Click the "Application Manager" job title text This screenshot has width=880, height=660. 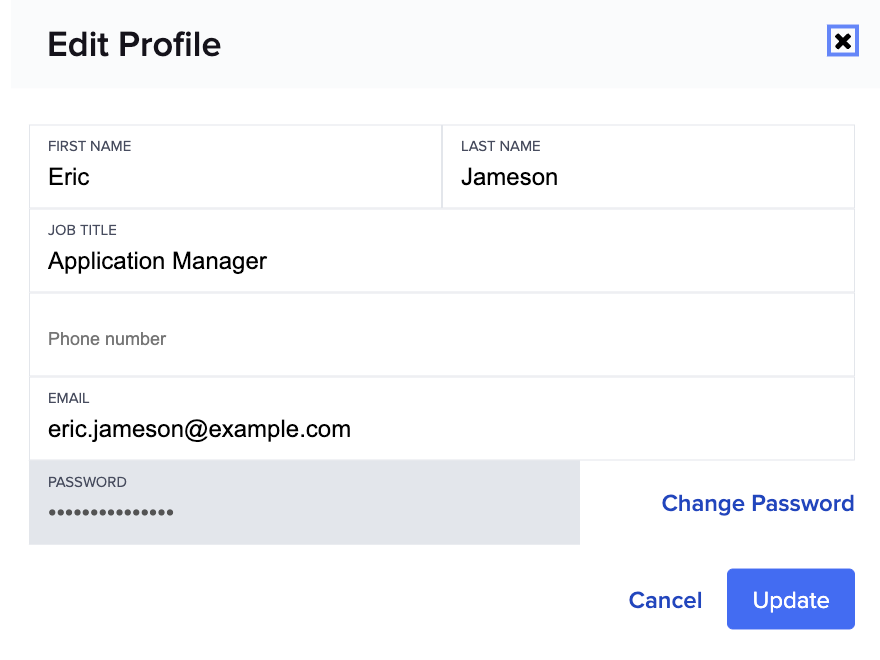(x=157, y=261)
